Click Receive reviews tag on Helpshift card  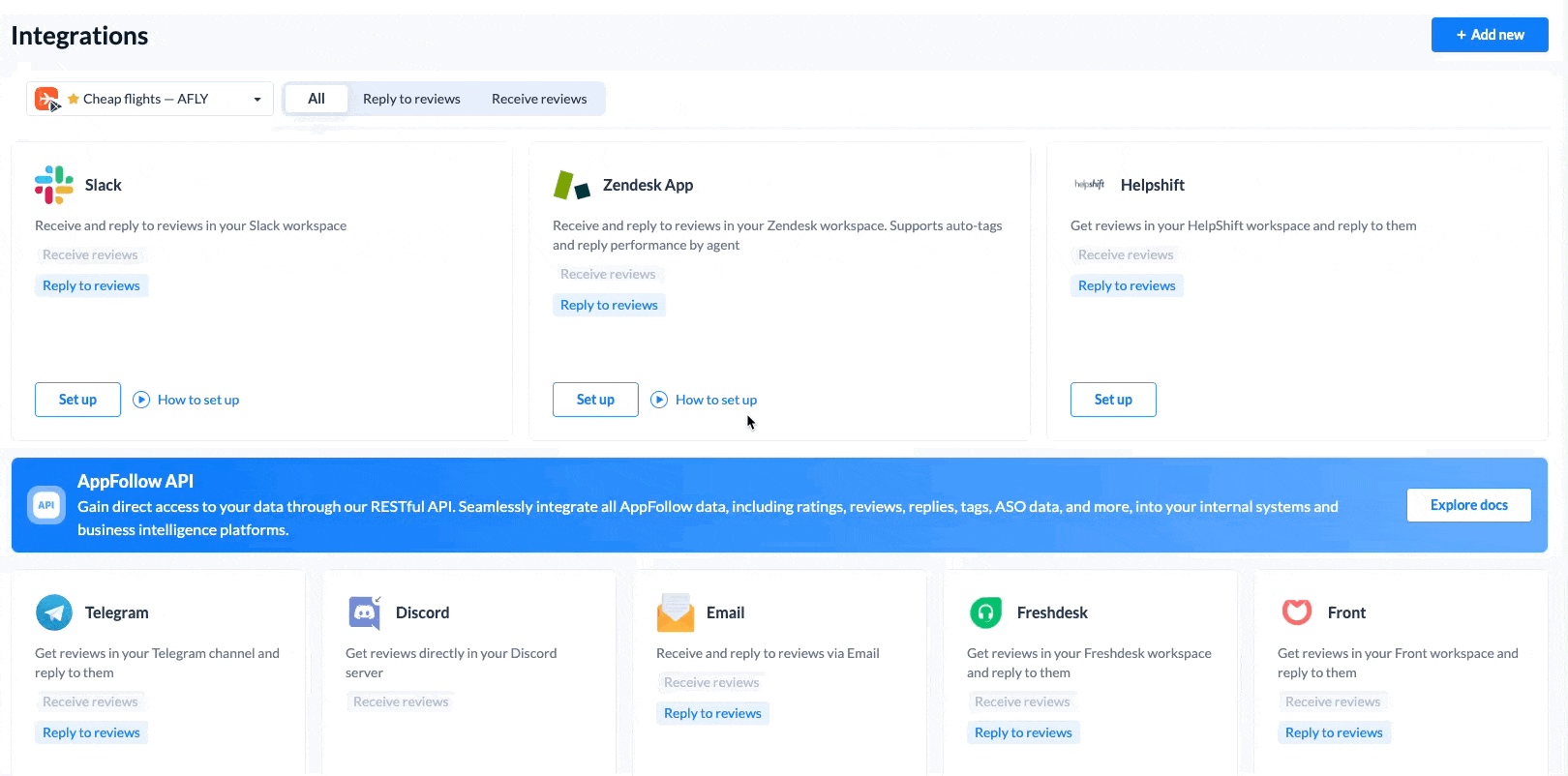1126,254
